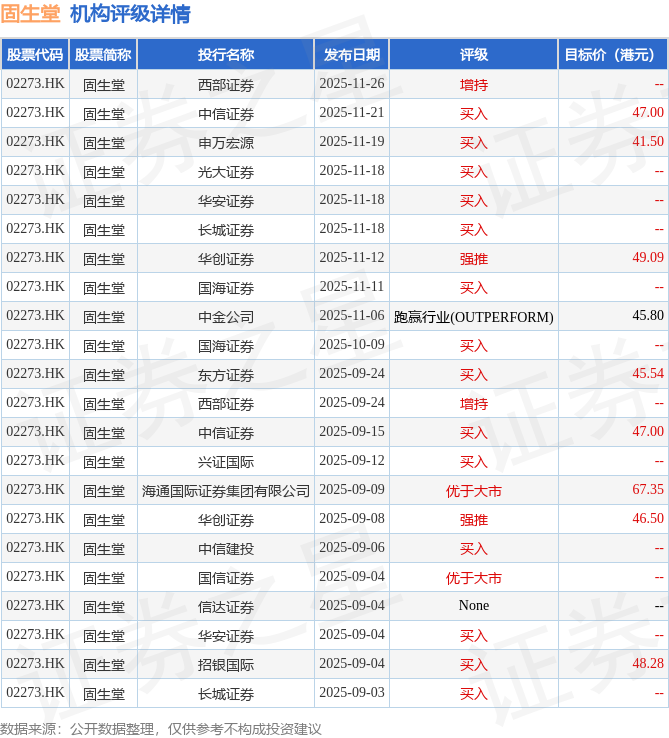Click the 跑赢行业(OUTPERFORM) rating
The height and width of the screenshot is (738, 669).
474,317
